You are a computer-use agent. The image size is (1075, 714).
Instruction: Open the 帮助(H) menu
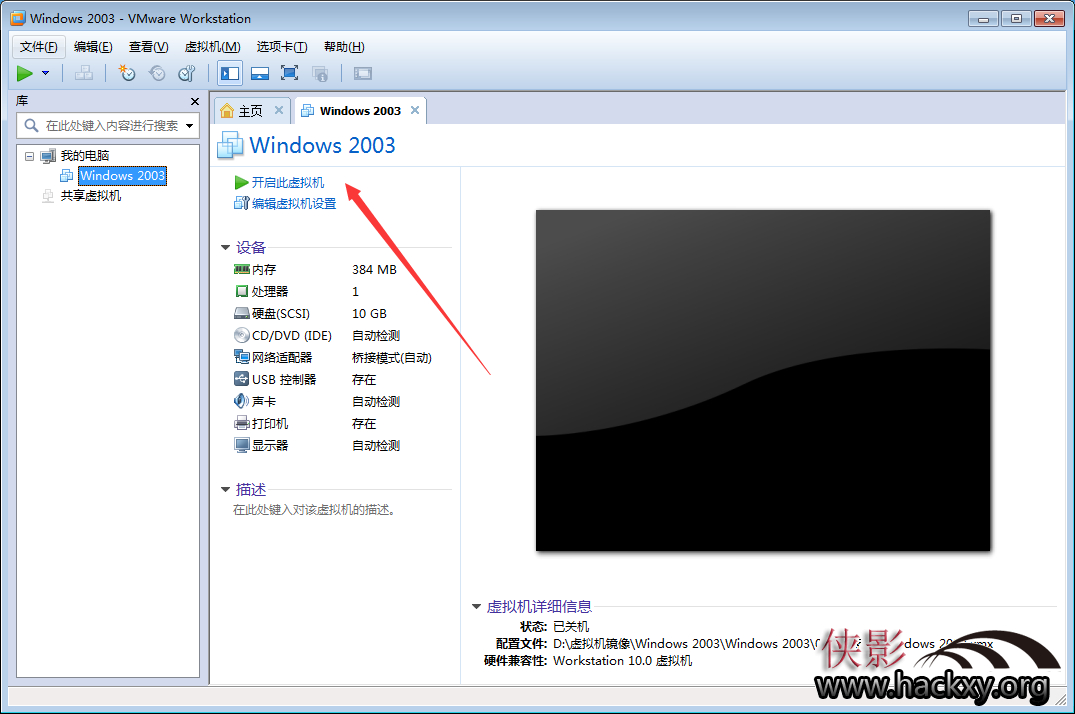click(344, 47)
